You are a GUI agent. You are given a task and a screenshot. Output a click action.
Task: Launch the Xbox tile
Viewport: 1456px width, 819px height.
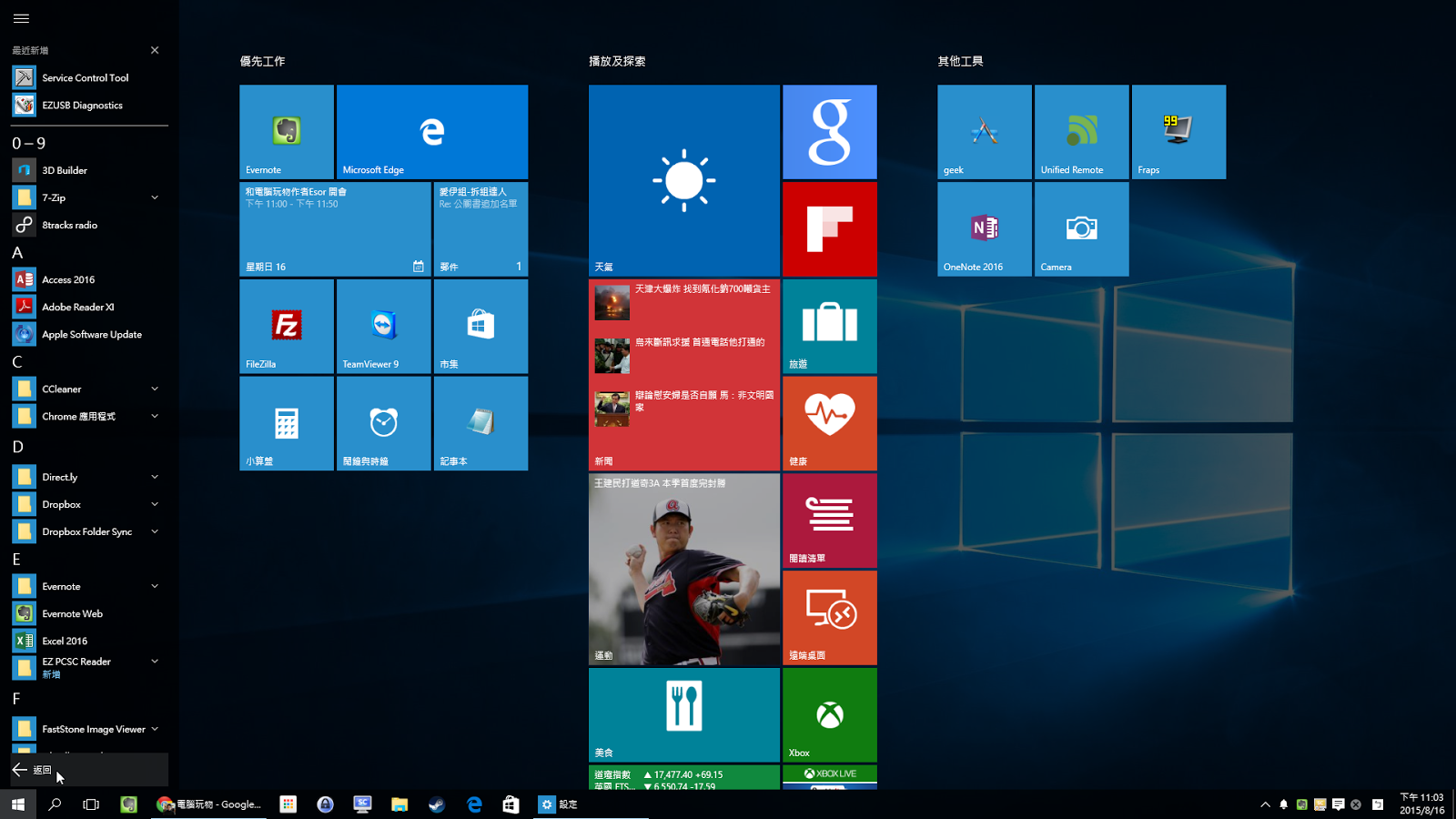(830, 714)
